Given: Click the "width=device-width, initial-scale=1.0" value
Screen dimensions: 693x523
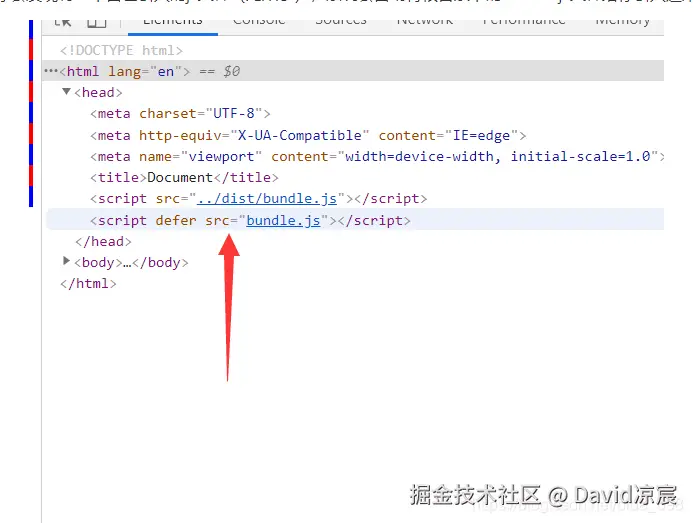Looking at the screenshot, I should (498, 157).
